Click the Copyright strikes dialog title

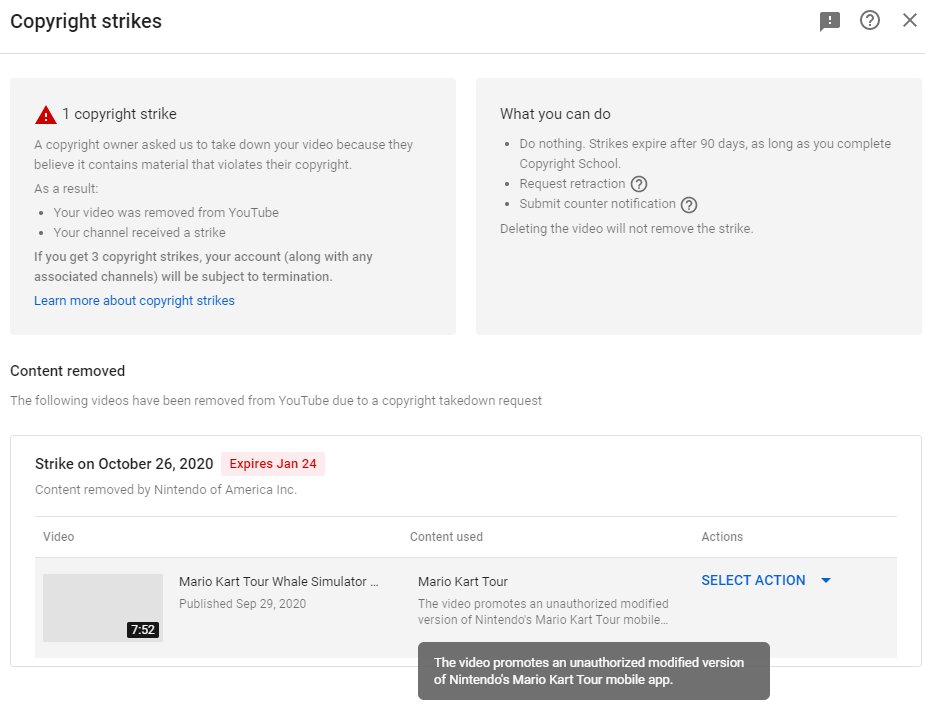tap(86, 21)
